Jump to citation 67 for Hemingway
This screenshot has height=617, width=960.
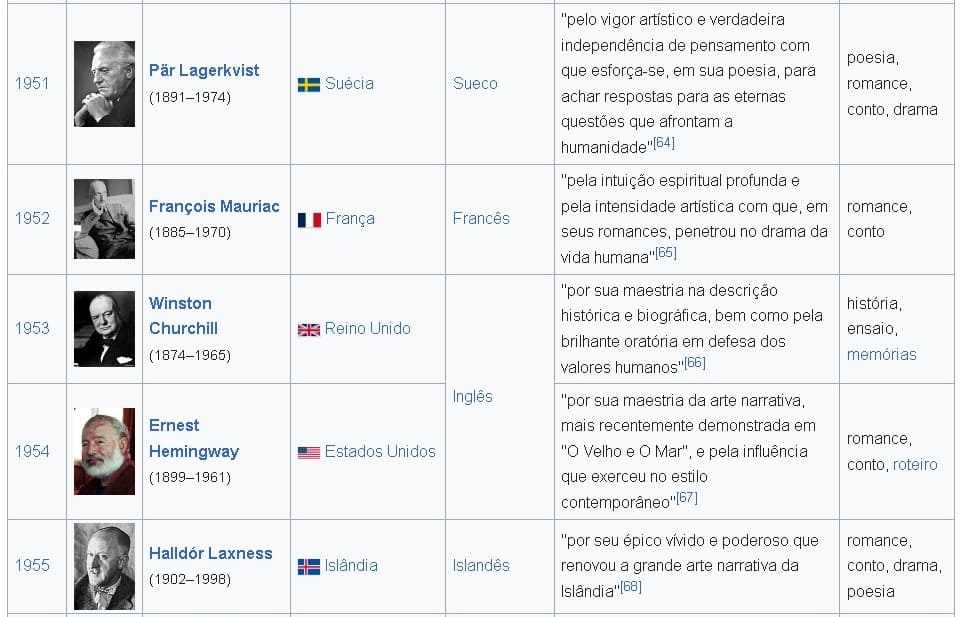pyautogui.click(x=687, y=497)
